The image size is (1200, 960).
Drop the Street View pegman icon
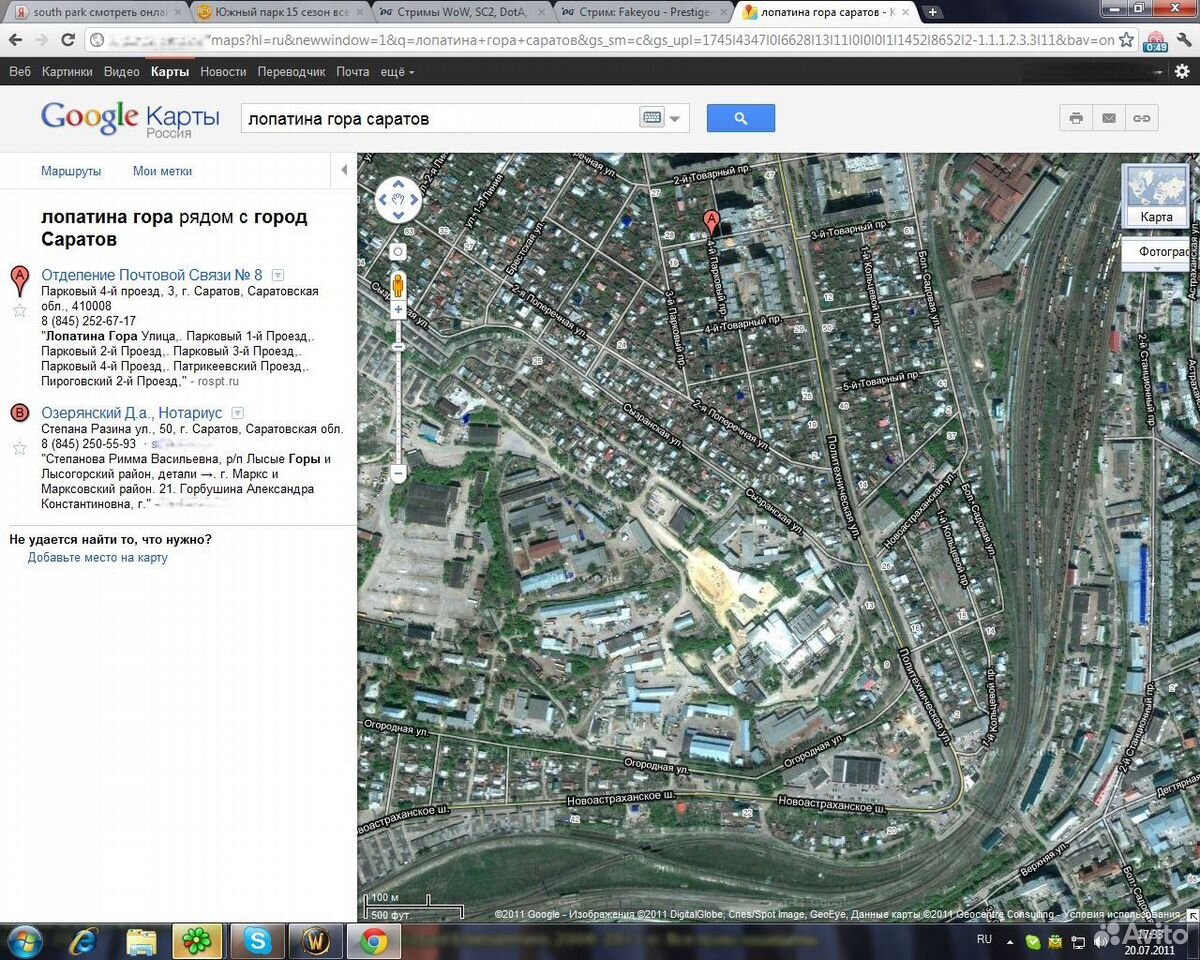pyautogui.click(x=398, y=284)
